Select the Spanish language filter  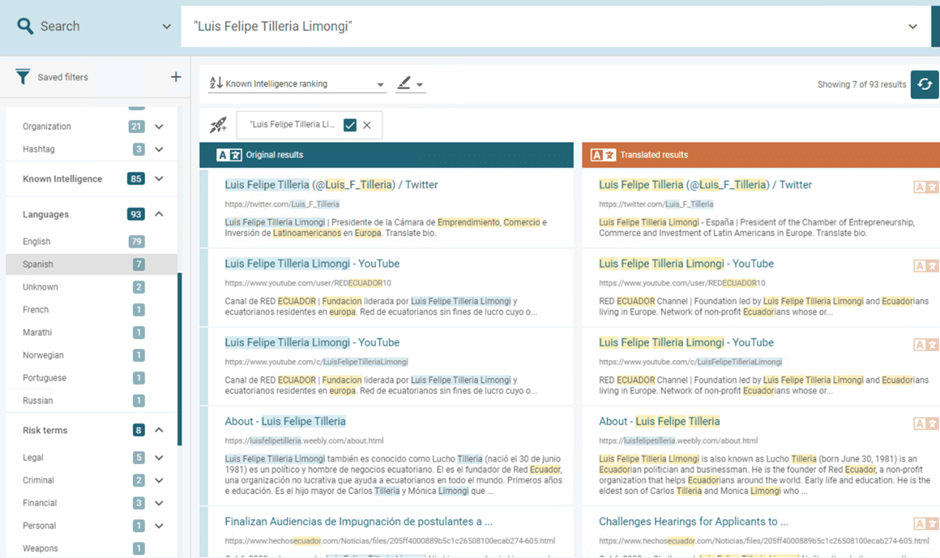coord(92,264)
